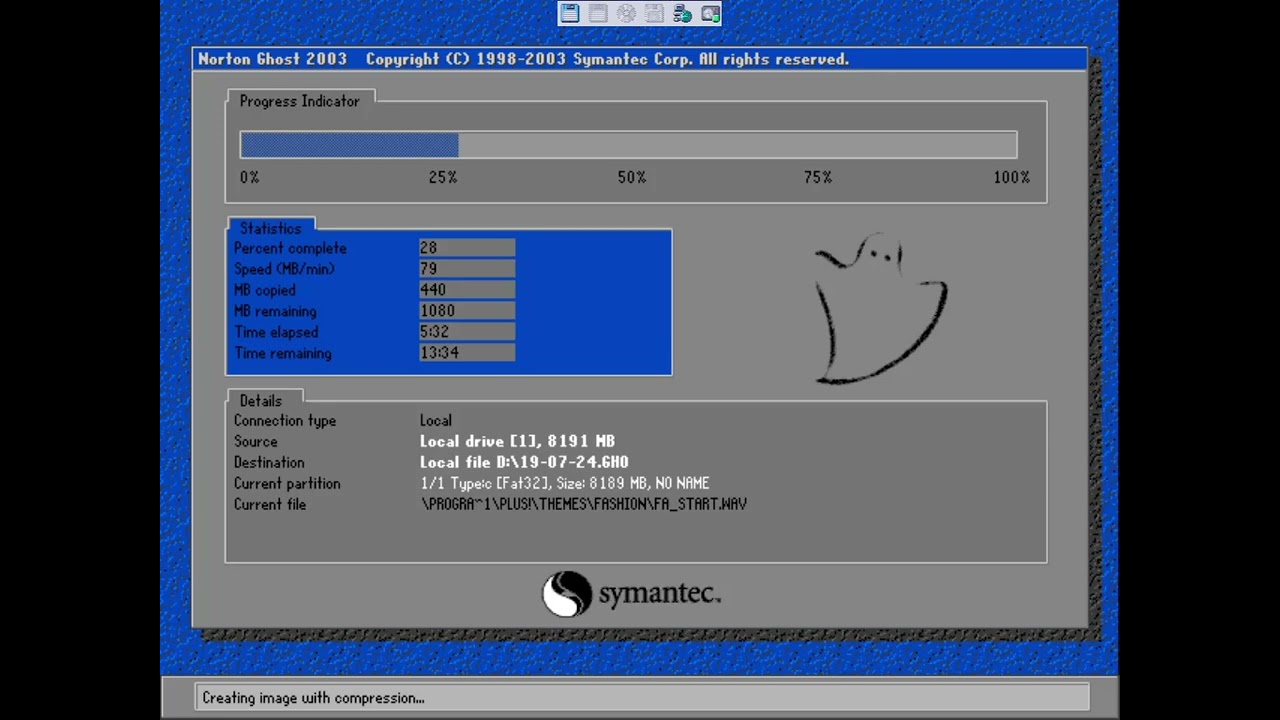Click the Percent complete value 28
Screen dimensions: 1280x720
coord(467,248)
